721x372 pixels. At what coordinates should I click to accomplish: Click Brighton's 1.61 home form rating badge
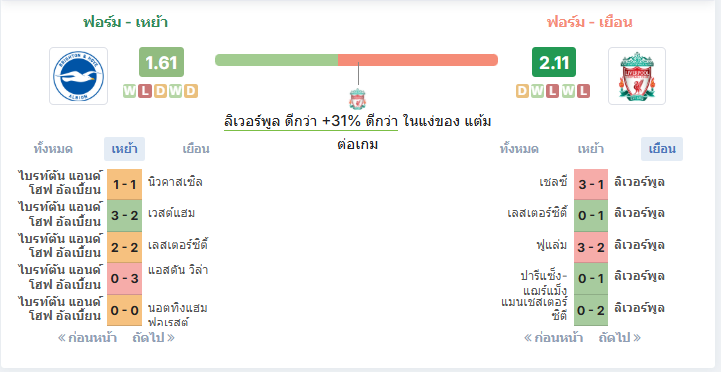coord(161,62)
